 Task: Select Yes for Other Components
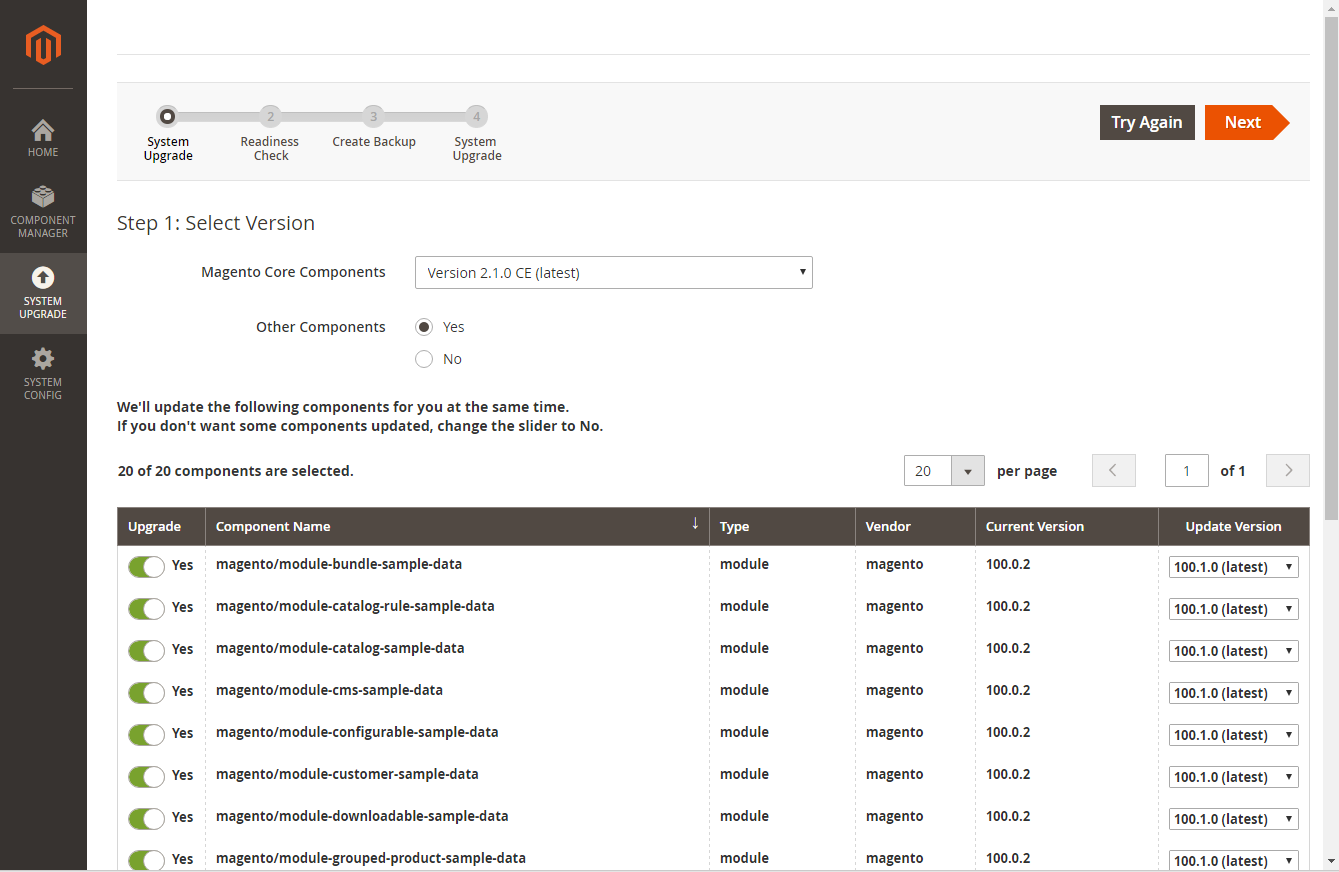click(x=424, y=327)
